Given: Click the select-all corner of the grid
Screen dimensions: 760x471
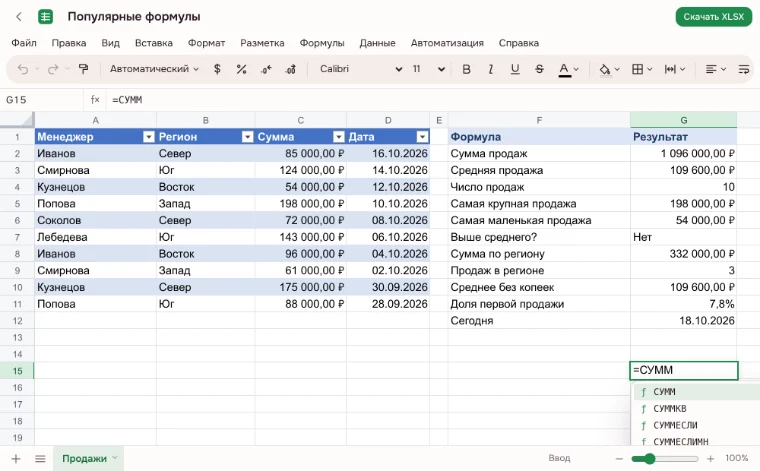Looking at the screenshot, I should coord(17,120).
